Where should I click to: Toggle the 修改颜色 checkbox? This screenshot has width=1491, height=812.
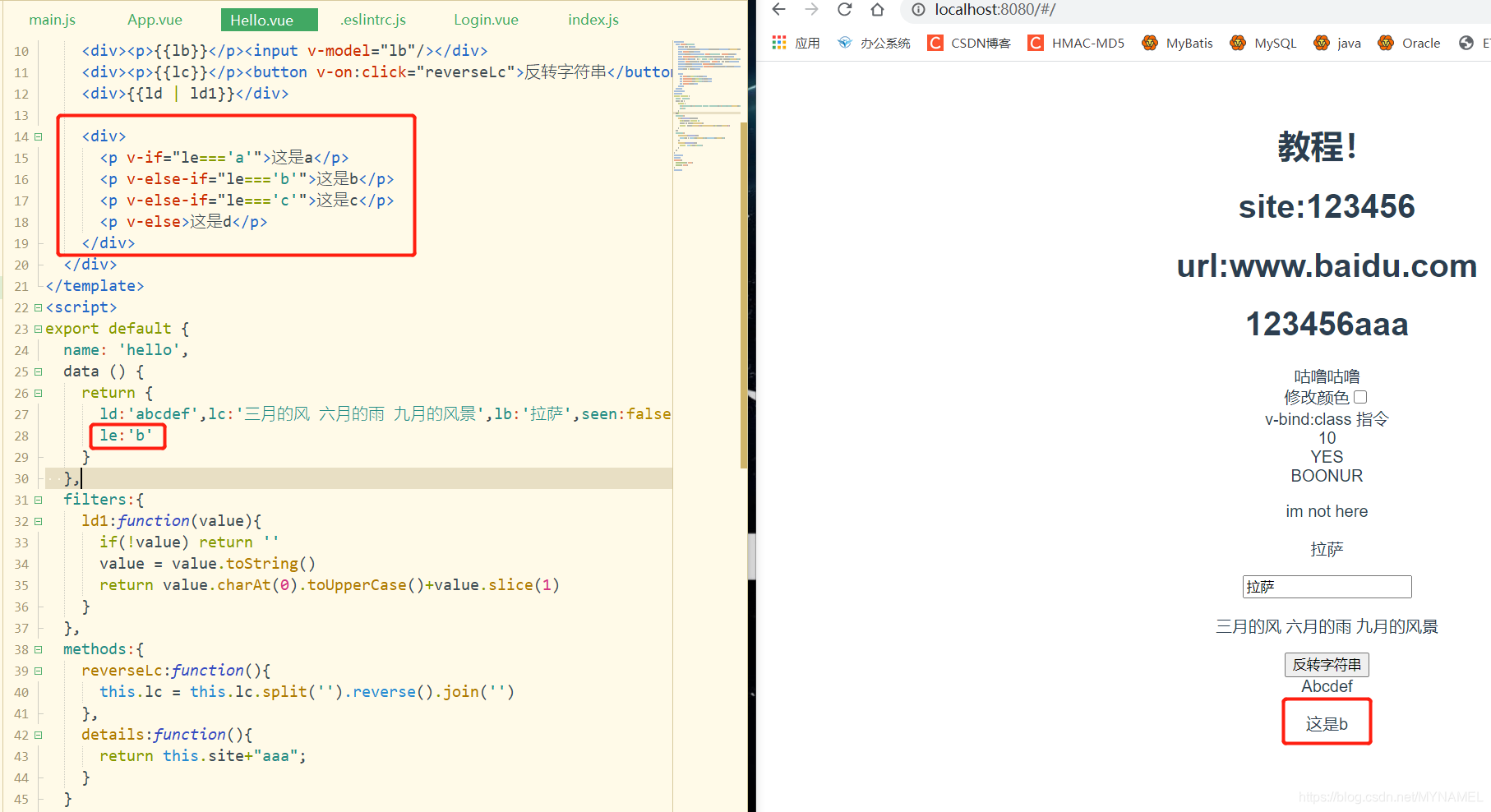[1360, 397]
